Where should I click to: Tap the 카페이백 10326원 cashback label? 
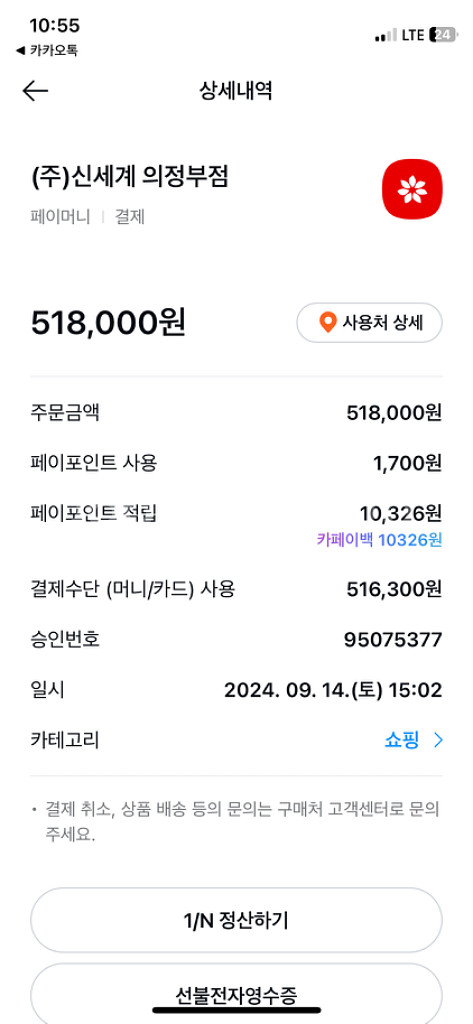click(x=380, y=540)
